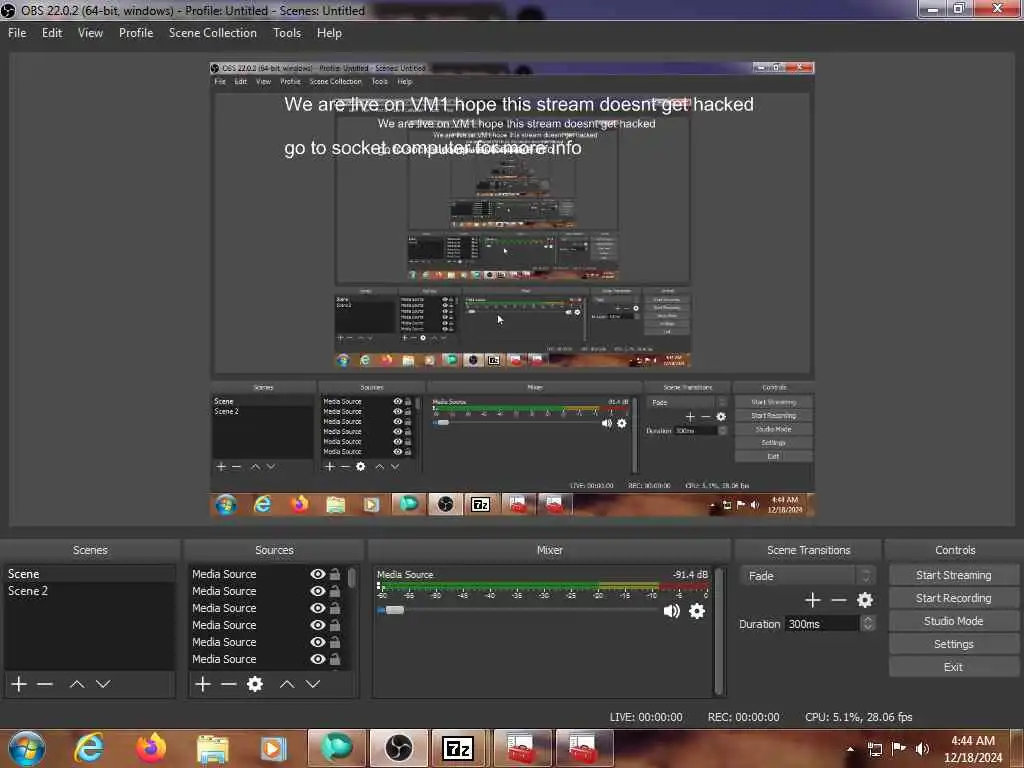Click the 'CPU: 5.1%, 28.06 fps' status text
The width and height of the screenshot is (1024, 768).
[859, 717]
